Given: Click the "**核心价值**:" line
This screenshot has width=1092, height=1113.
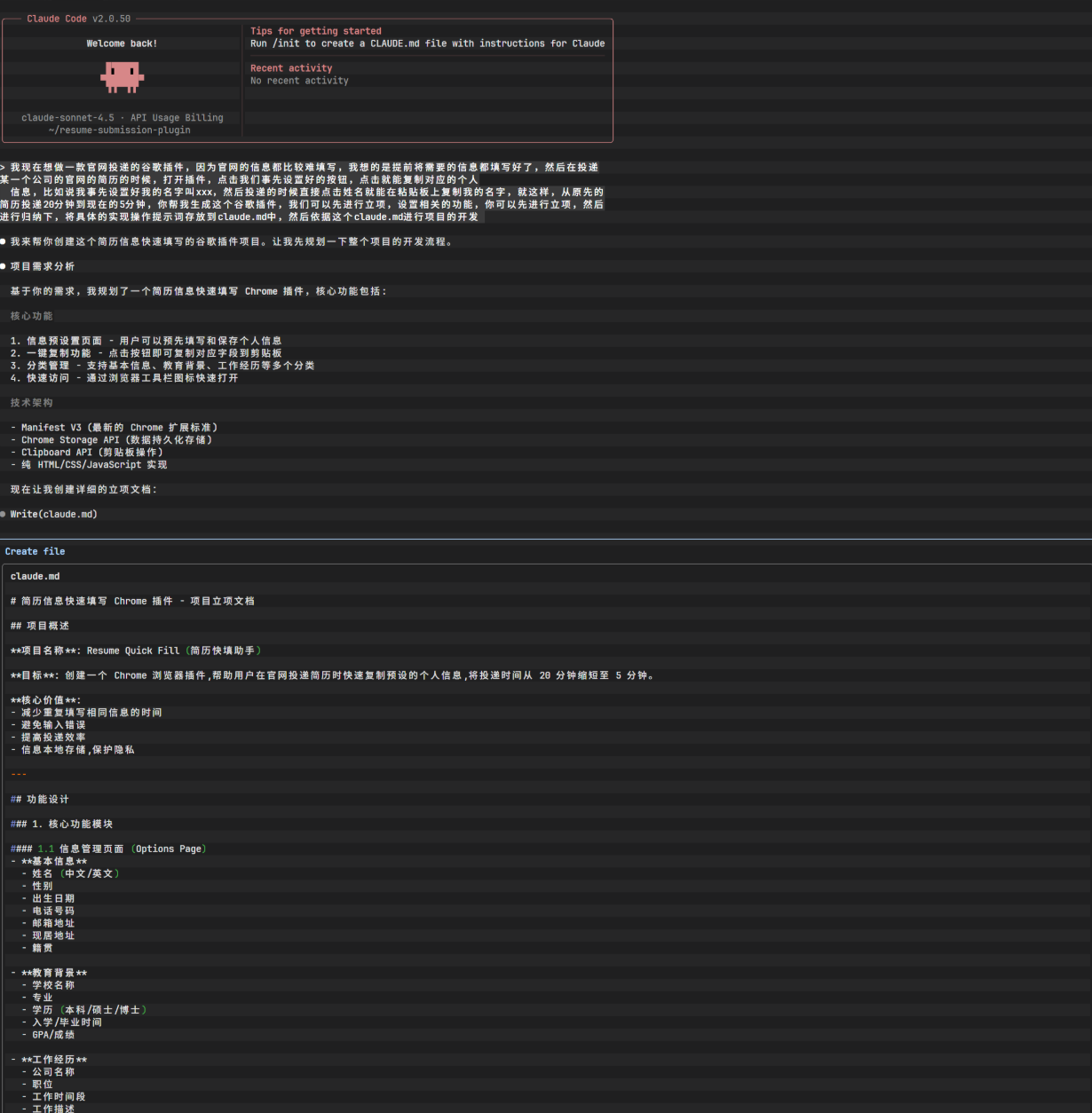Looking at the screenshot, I should coord(45,701).
